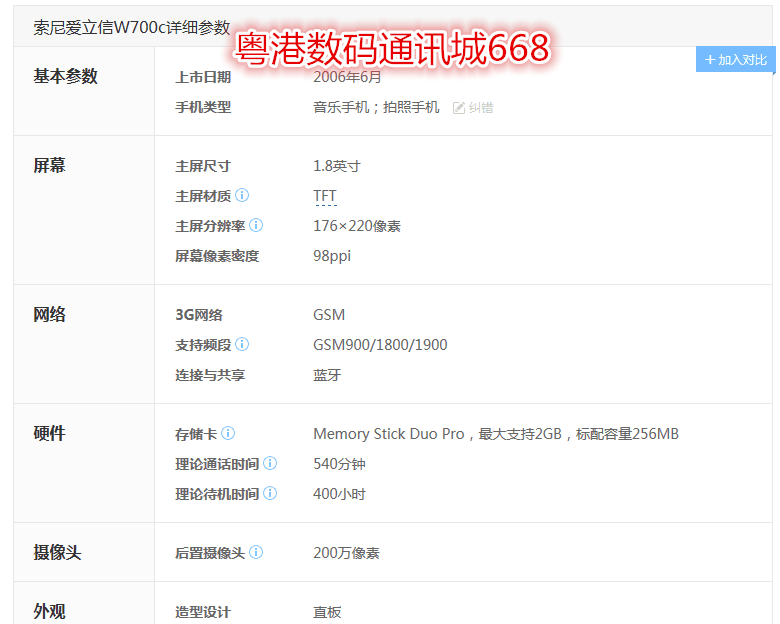The height and width of the screenshot is (624, 780).
Task: Click the 造型设计 label
Action: 203,612
